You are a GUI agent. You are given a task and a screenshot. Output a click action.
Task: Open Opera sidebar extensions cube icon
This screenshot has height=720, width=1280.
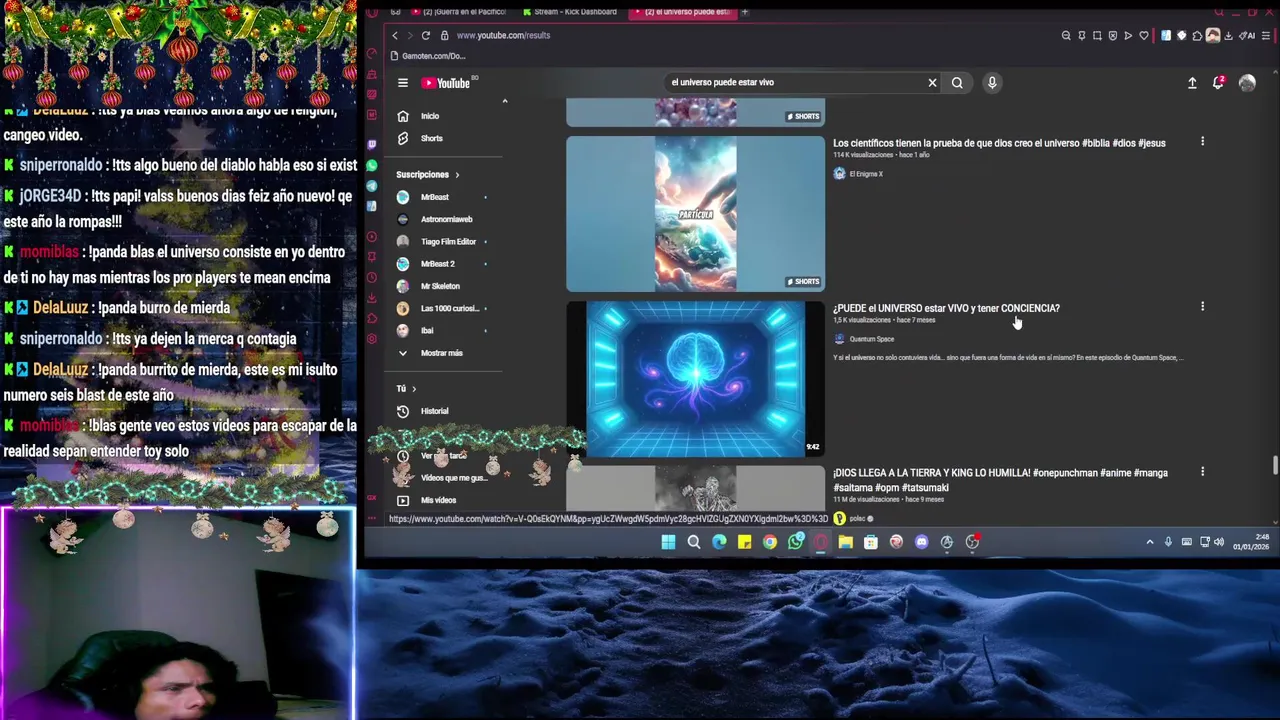372,318
